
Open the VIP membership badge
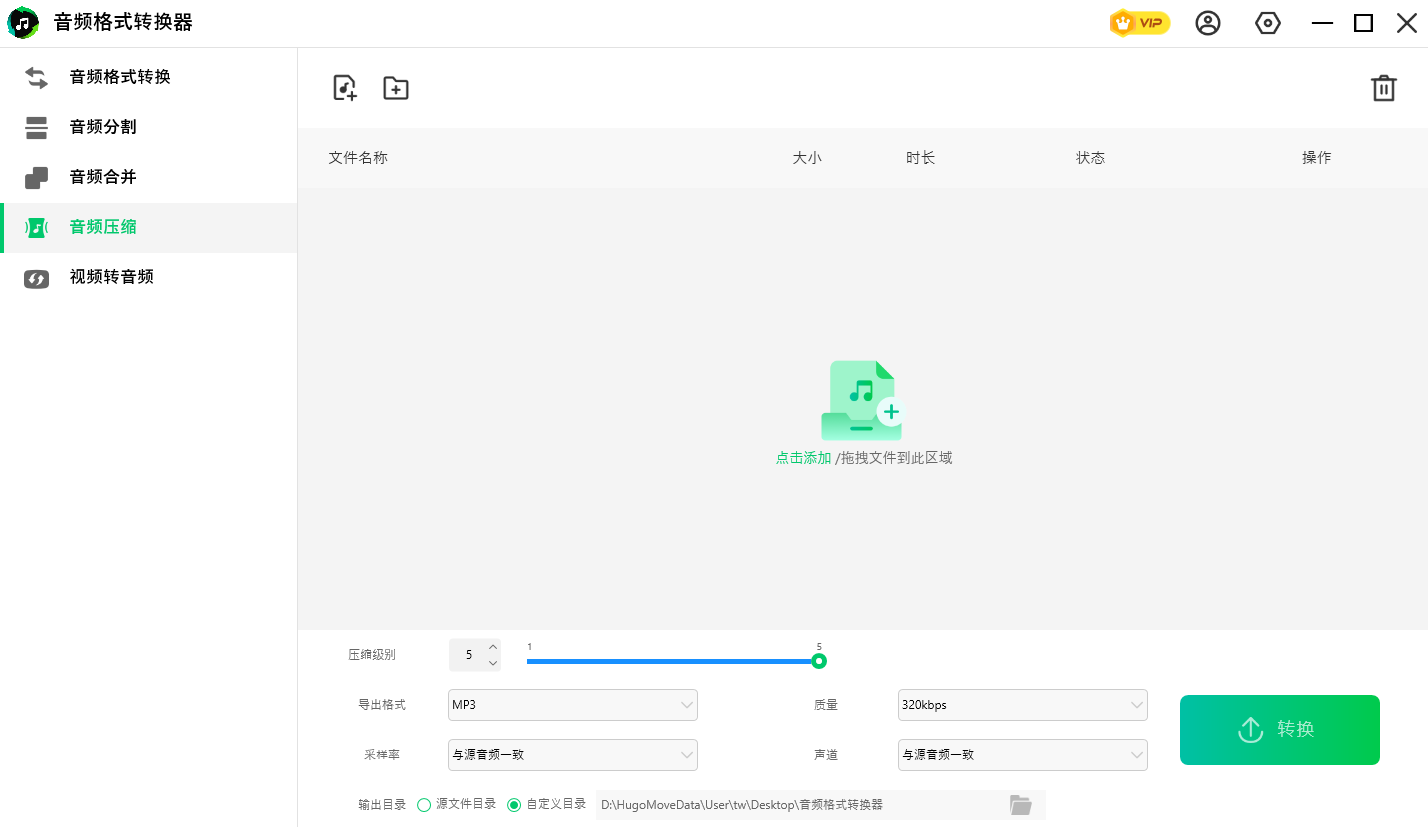[1140, 23]
